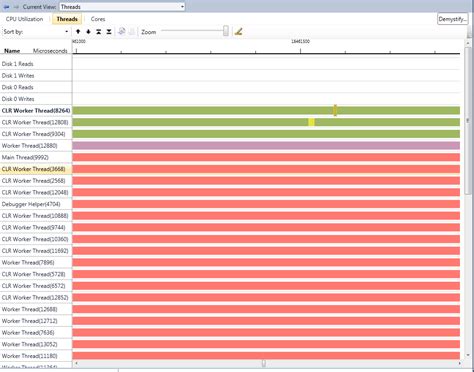Image resolution: width=474 pixels, height=372 pixels.
Task: Click the measure tool pencil icon
Action: tap(238, 32)
